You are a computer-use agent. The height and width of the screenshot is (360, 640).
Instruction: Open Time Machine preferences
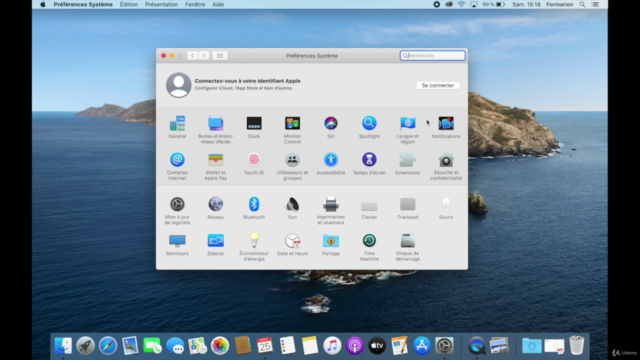pyautogui.click(x=369, y=240)
